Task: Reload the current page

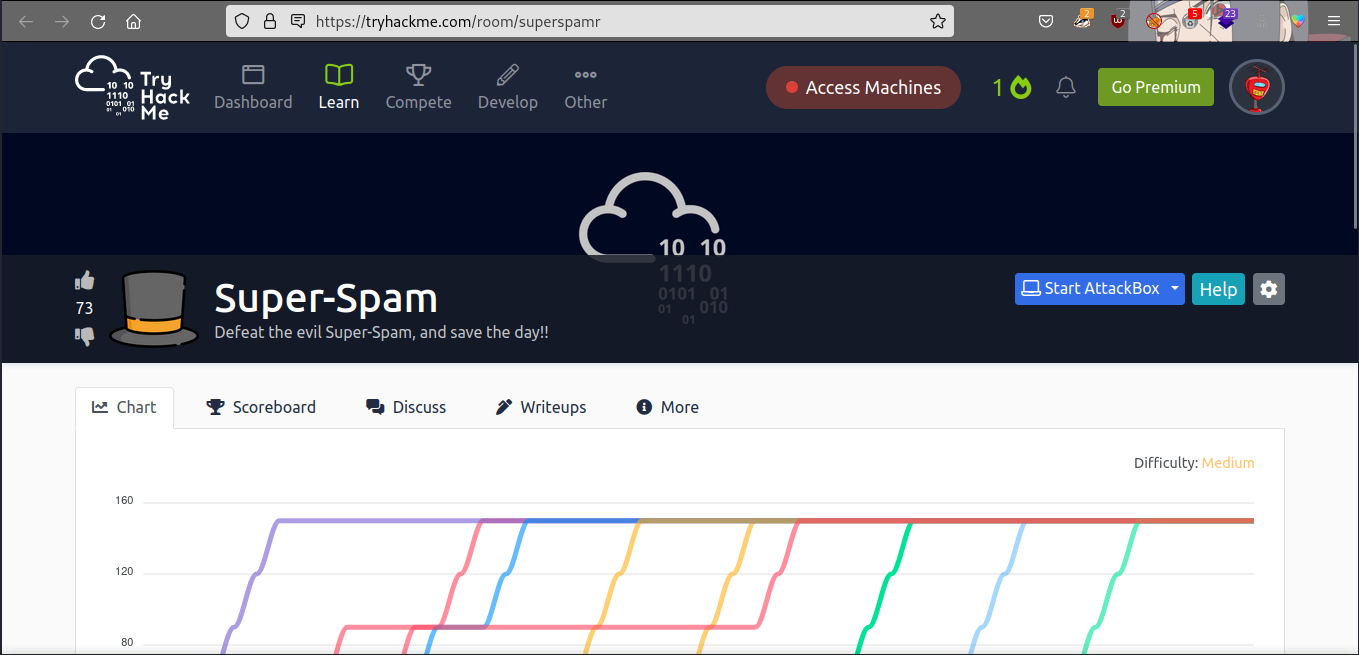Action: coord(98,21)
